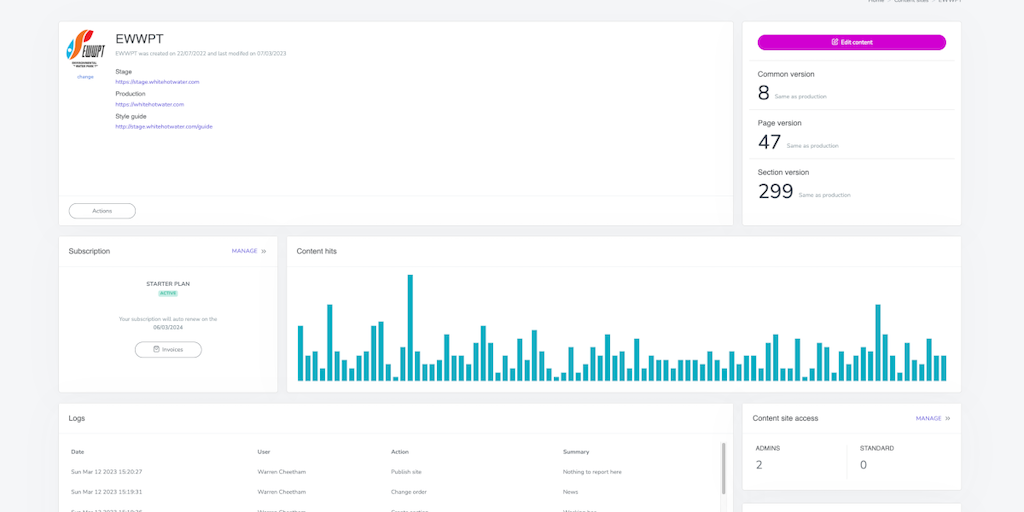Open the Production whitehotwater.com link
The height and width of the screenshot is (512, 1024).
tap(149, 104)
